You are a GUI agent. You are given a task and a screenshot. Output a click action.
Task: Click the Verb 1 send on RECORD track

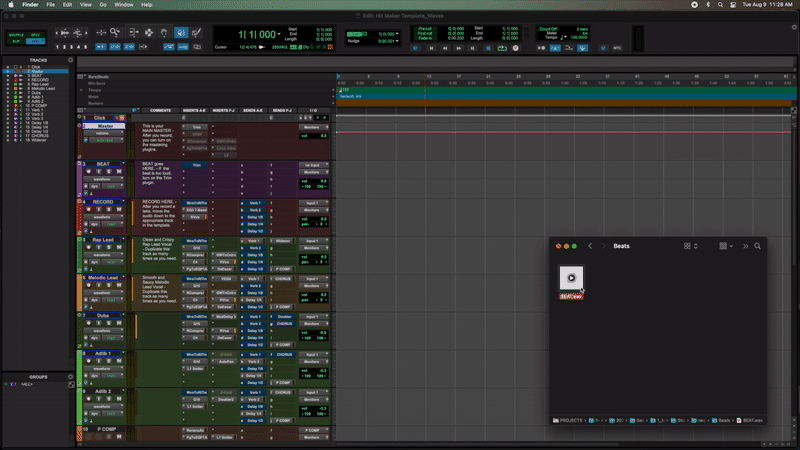click(x=255, y=202)
